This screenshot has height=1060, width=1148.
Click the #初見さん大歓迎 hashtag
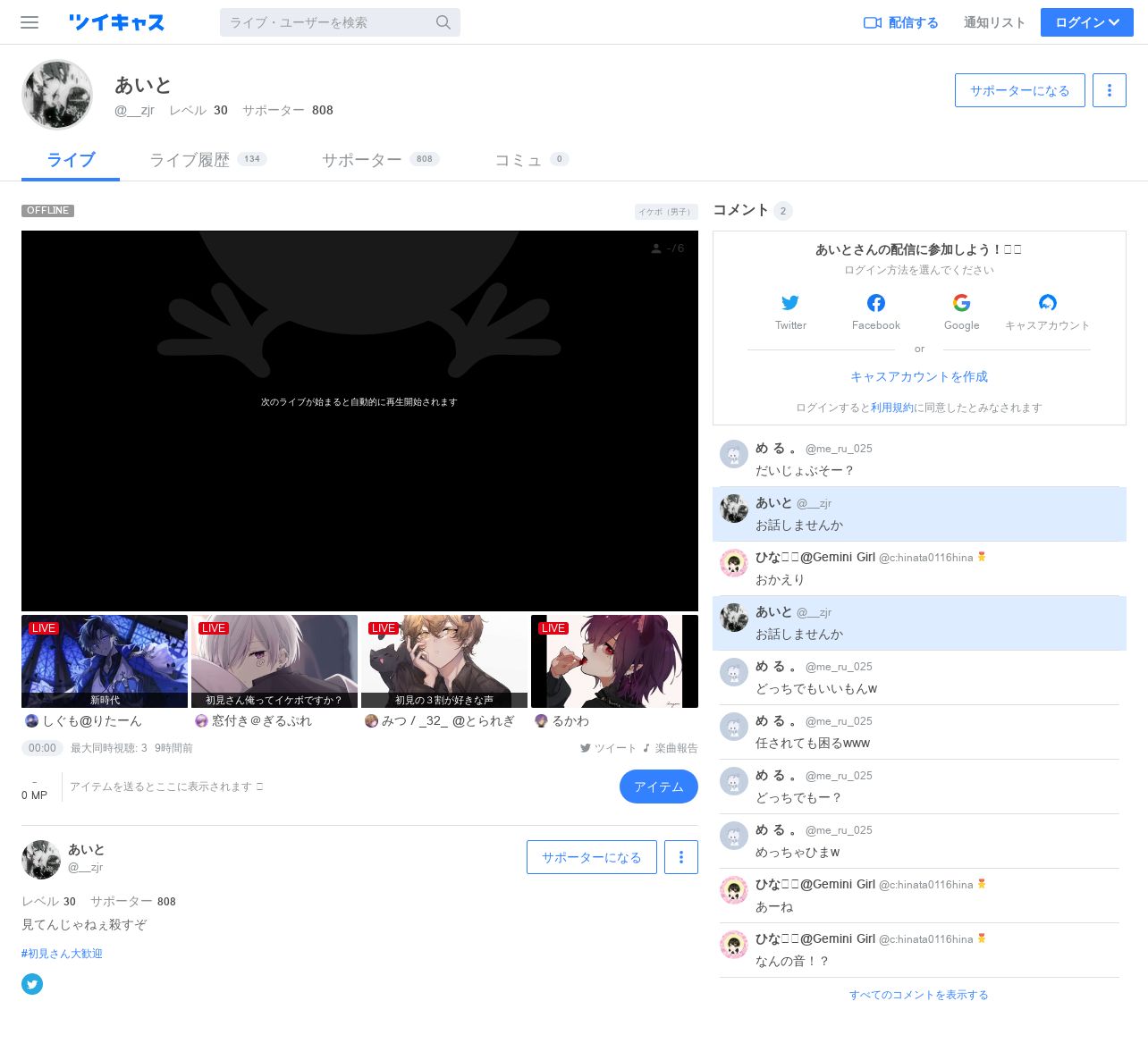(62, 954)
